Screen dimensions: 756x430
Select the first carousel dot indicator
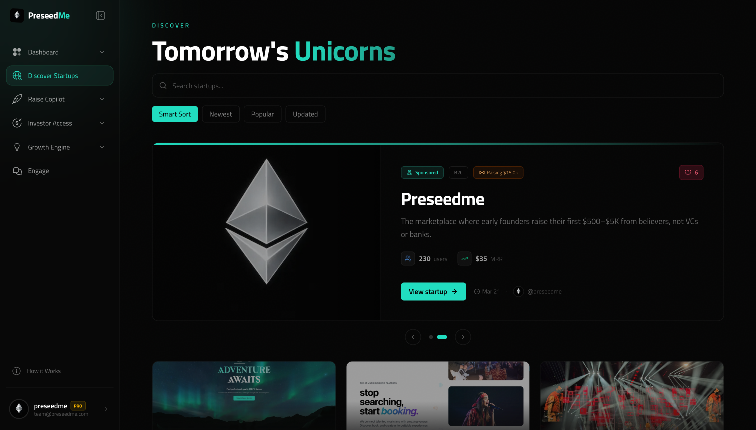(431, 337)
